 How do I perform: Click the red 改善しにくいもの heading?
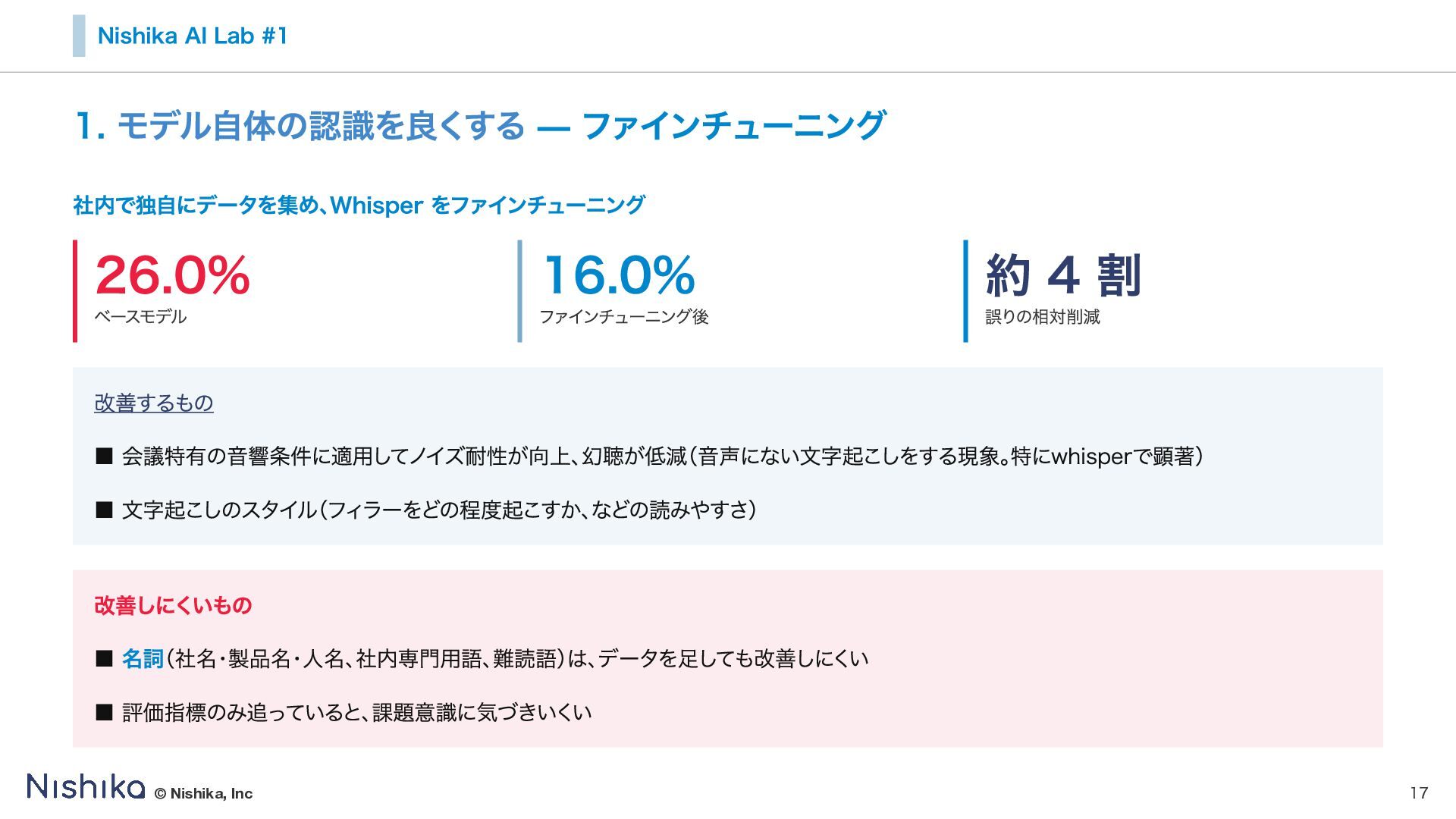[173, 605]
